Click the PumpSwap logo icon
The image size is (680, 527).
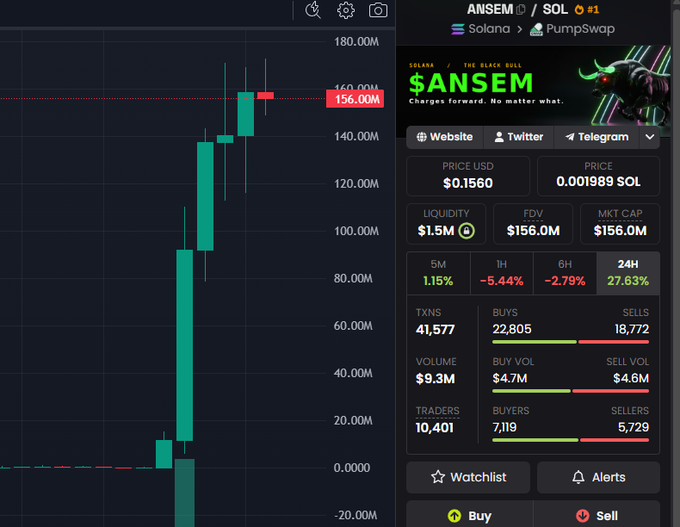click(536, 29)
